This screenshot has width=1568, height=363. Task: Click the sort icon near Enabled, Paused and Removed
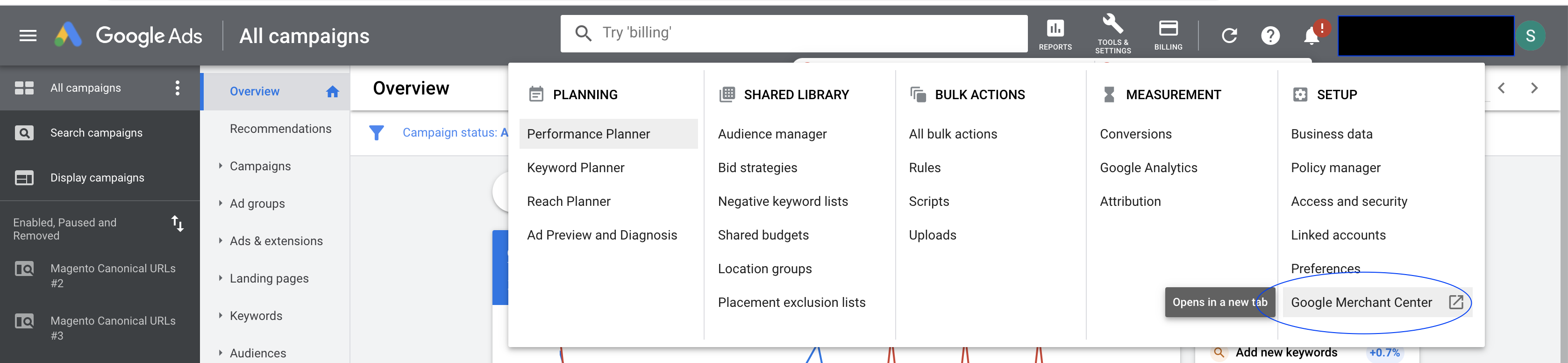(x=178, y=224)
